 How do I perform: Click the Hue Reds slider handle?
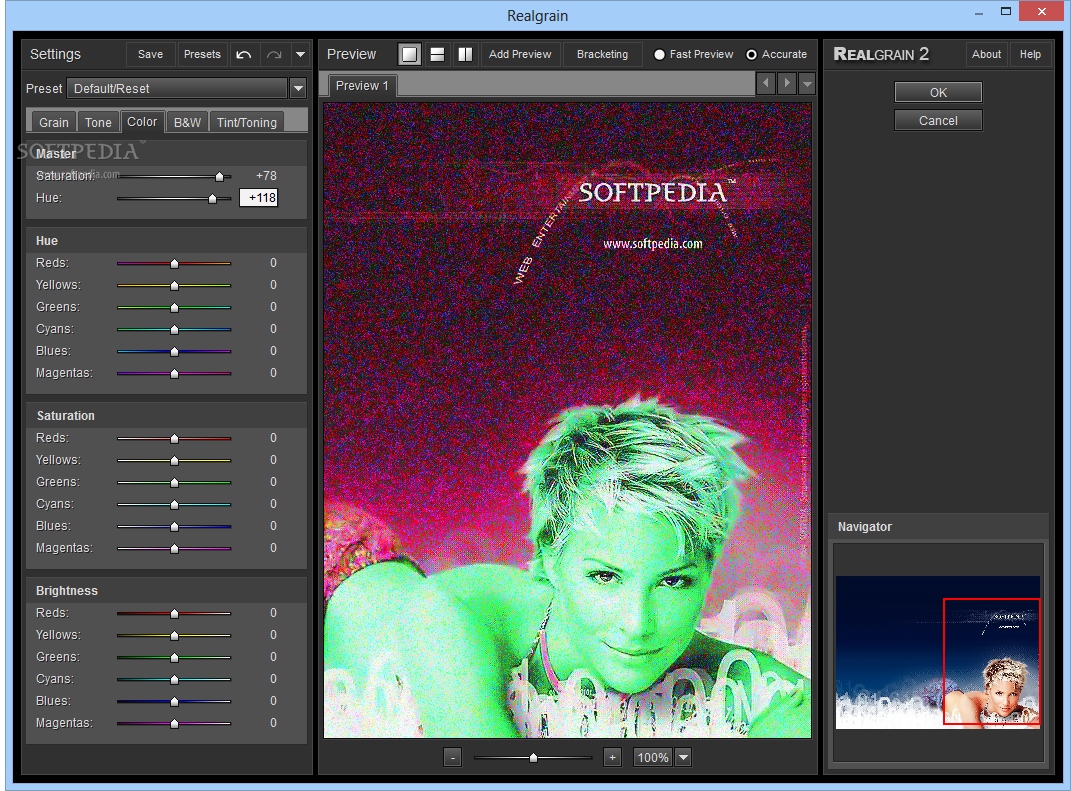(174, 264)
